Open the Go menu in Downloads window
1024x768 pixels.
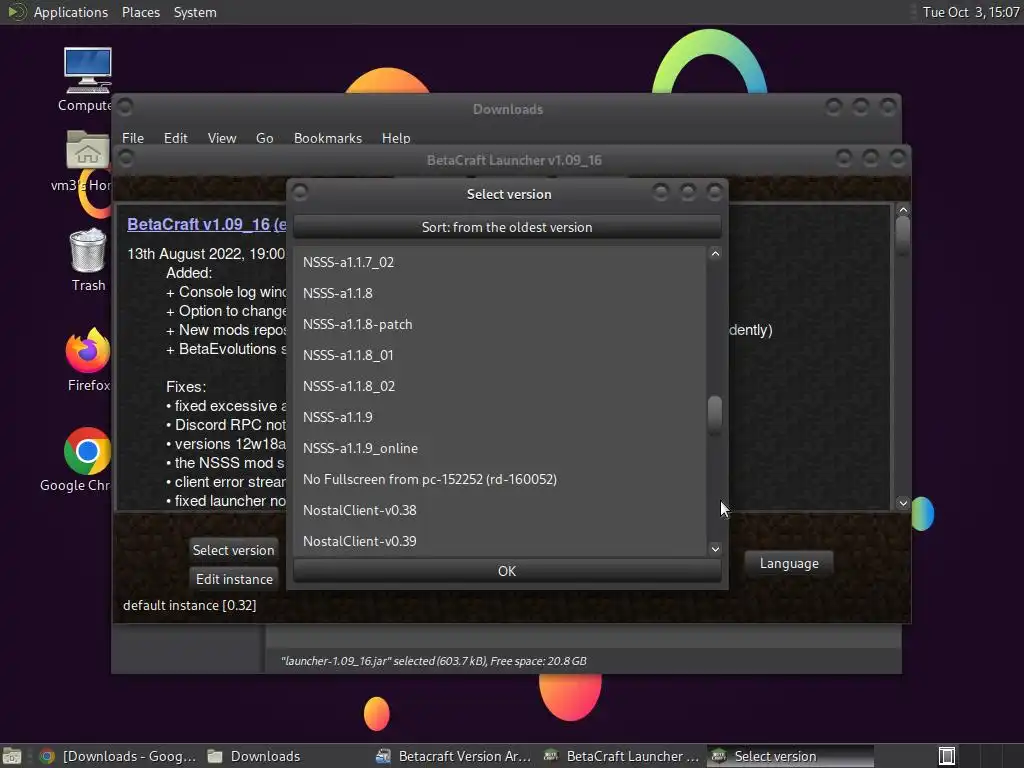(264, 138)
